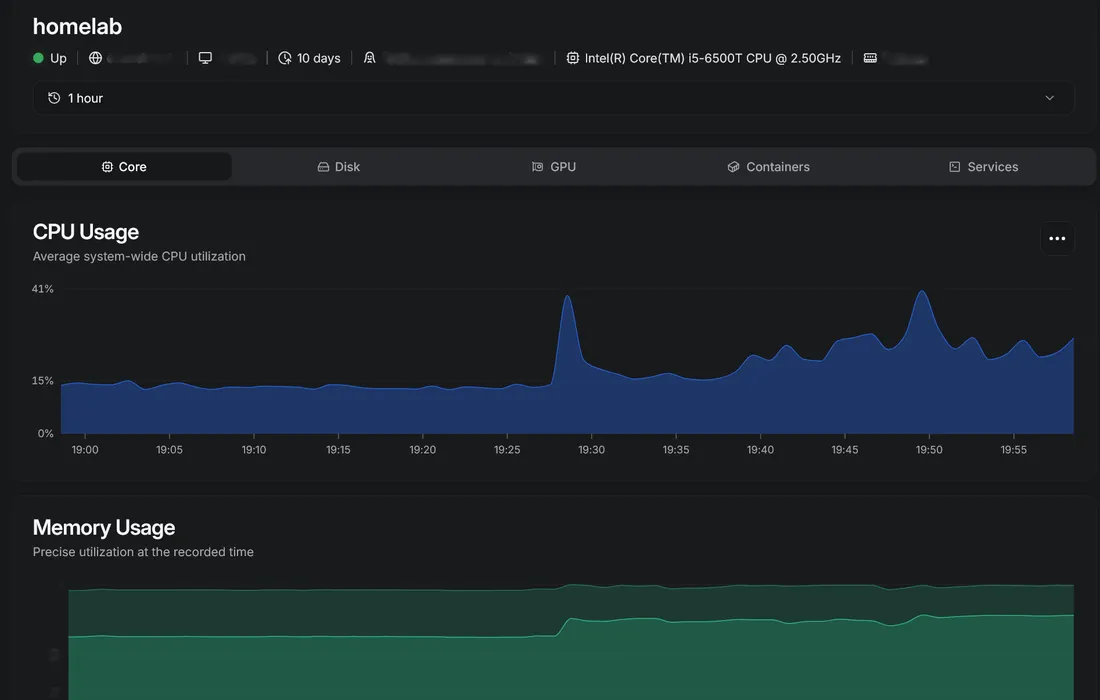Click the Intel Core i5-6500T CPU label
The width and height of the screenshot is (1100, 700).
coord(713,58)
